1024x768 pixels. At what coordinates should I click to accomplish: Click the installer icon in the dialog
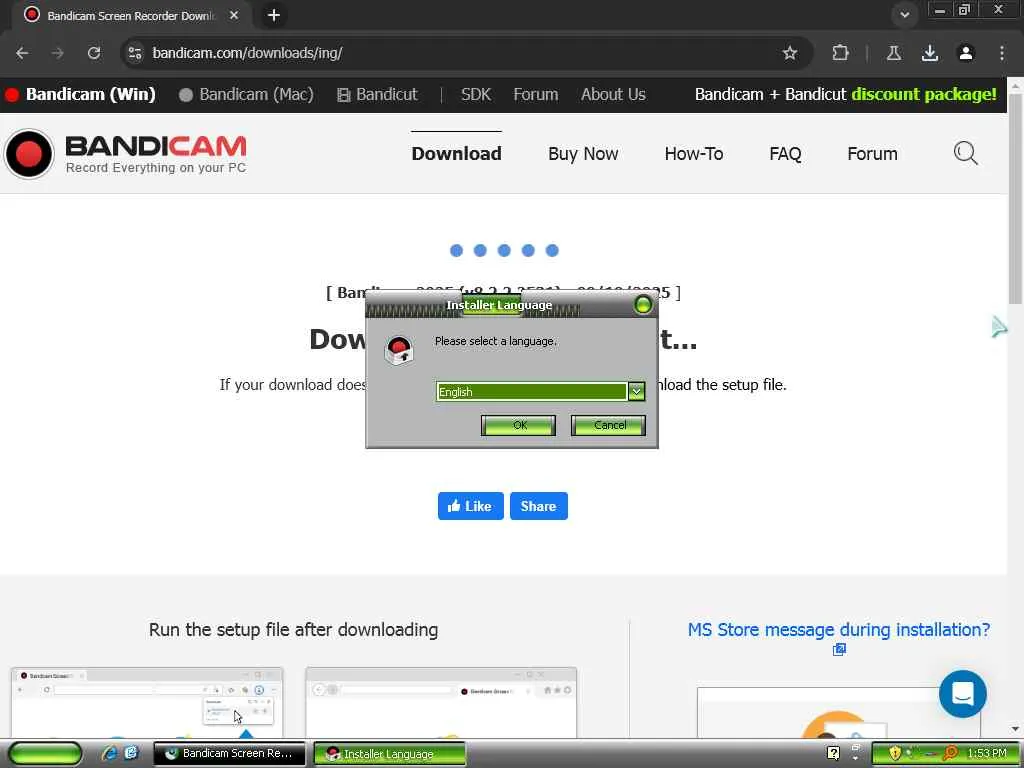coord(399,351)
